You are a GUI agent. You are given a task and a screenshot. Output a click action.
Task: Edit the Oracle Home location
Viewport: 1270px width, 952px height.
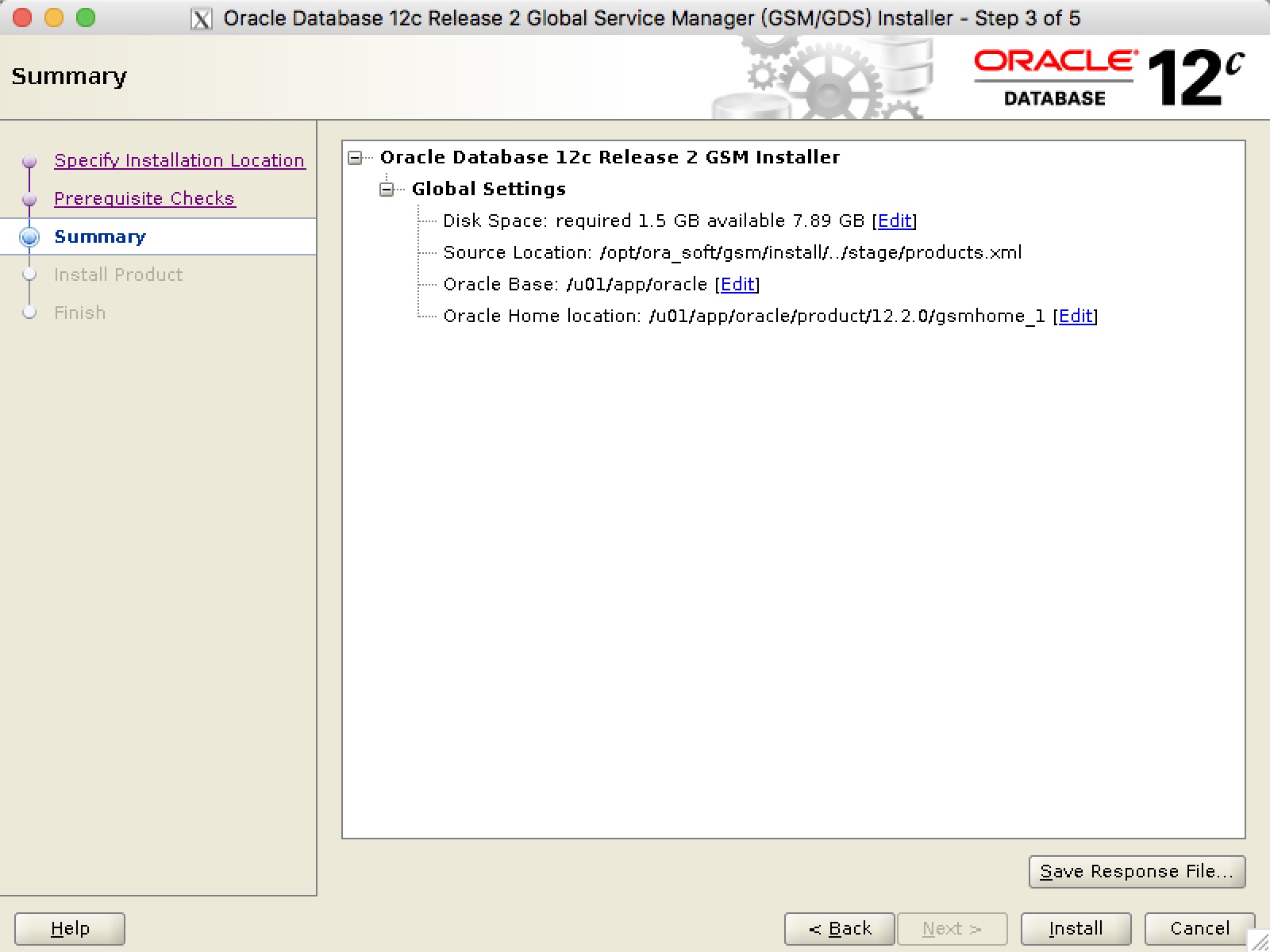[1076, 316]
